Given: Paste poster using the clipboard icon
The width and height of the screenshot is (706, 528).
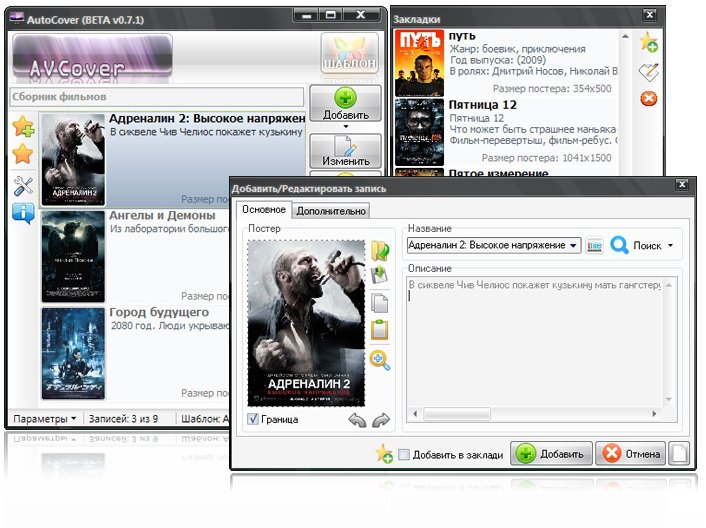Looking at the screenshot, I should (x=379, y=330).
